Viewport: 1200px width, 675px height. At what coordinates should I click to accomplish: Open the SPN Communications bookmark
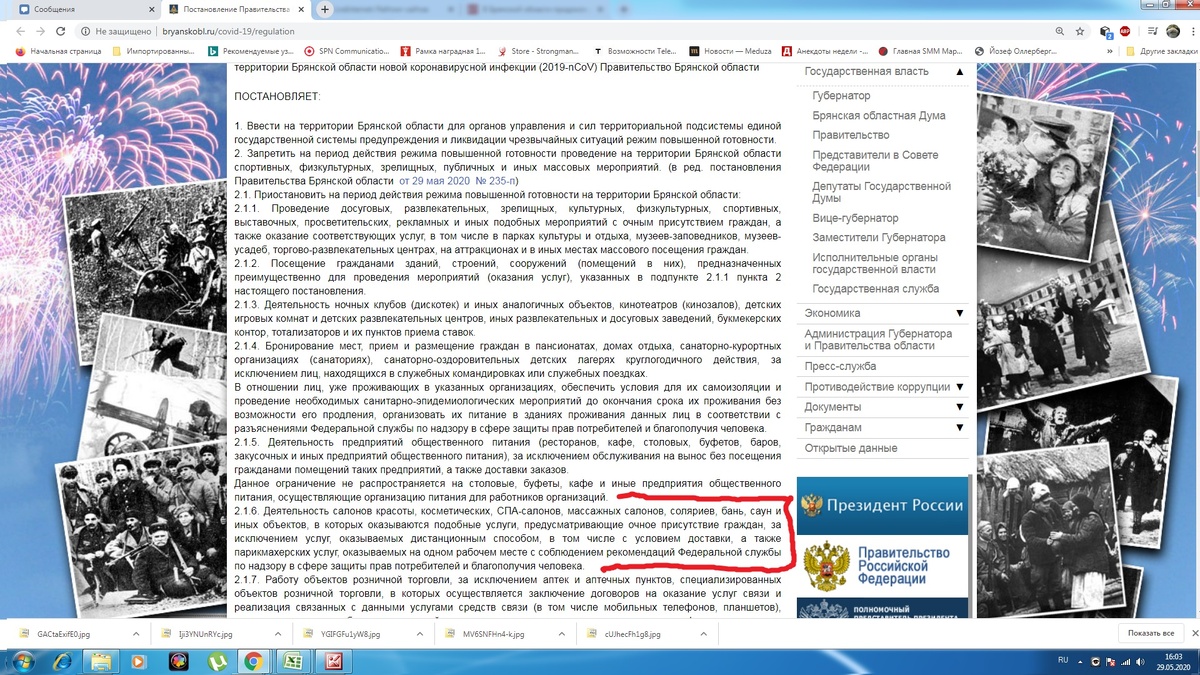(x=346, y=50)
